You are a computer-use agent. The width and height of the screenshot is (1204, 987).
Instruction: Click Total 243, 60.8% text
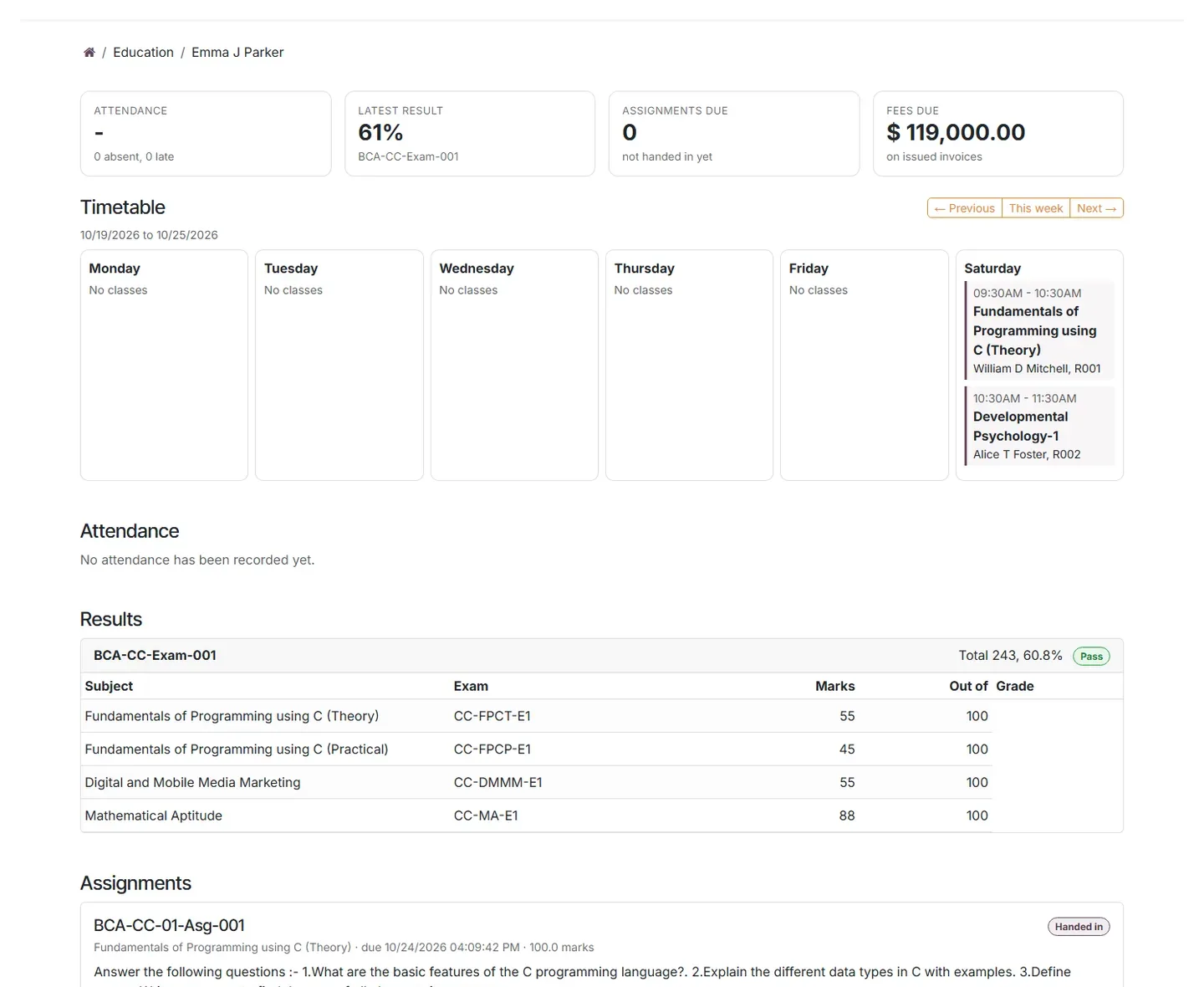pyautogui.click(x=1010, y=656)
